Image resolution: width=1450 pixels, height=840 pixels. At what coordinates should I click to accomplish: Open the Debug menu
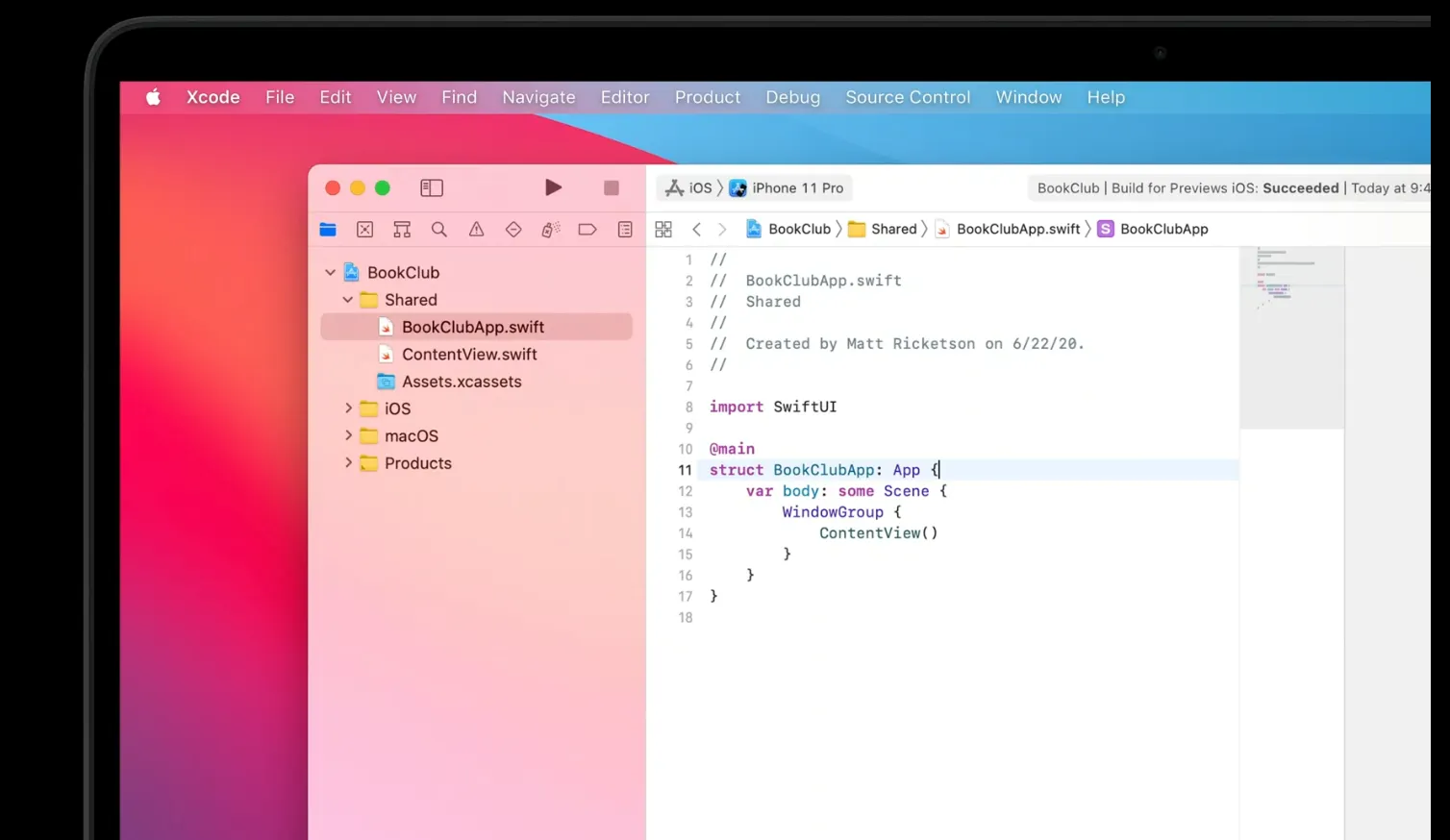click(x=793, y=97)
